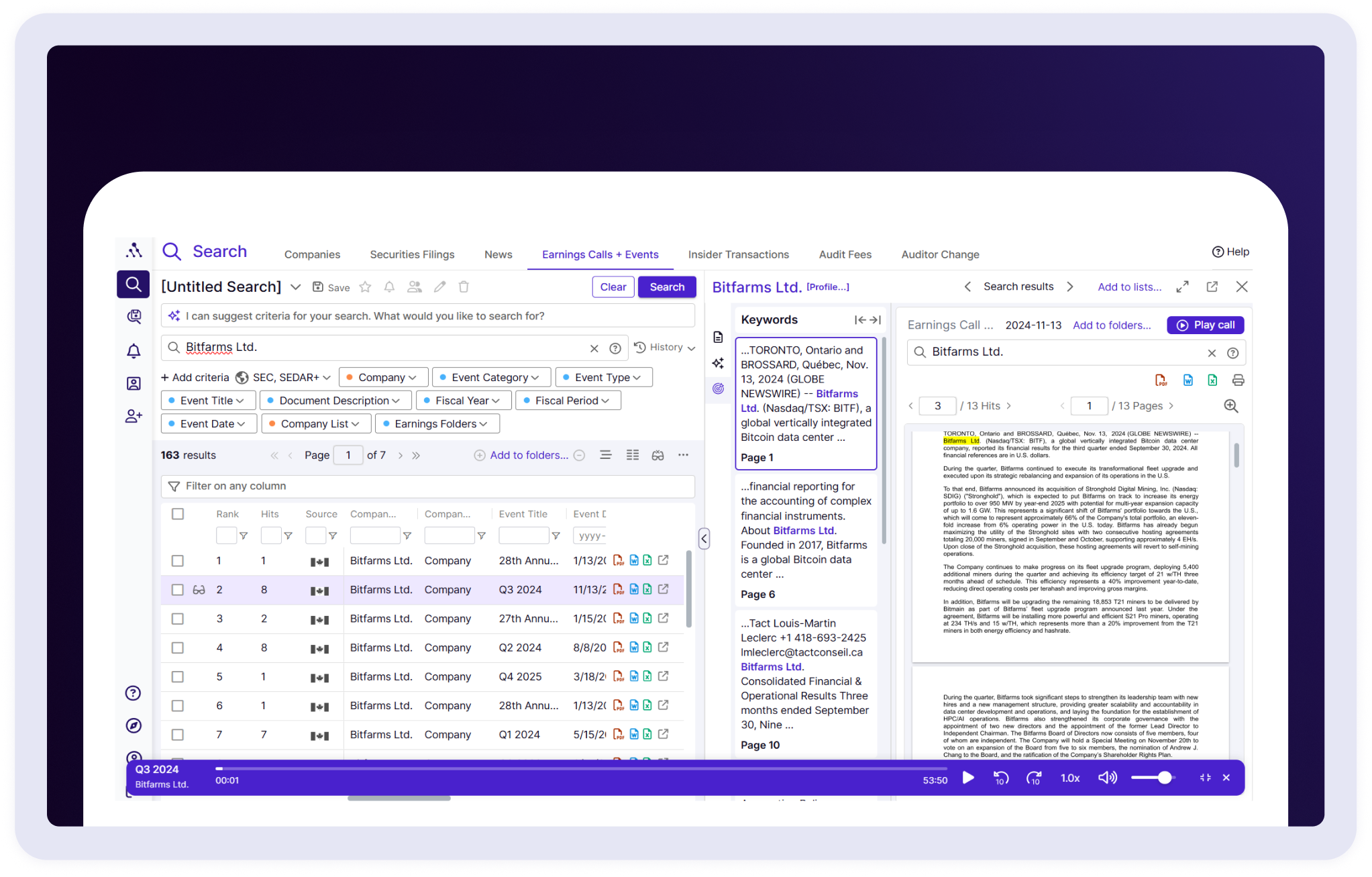
Task: Mute the call audio speaker icon
Action: [1106, 778]
